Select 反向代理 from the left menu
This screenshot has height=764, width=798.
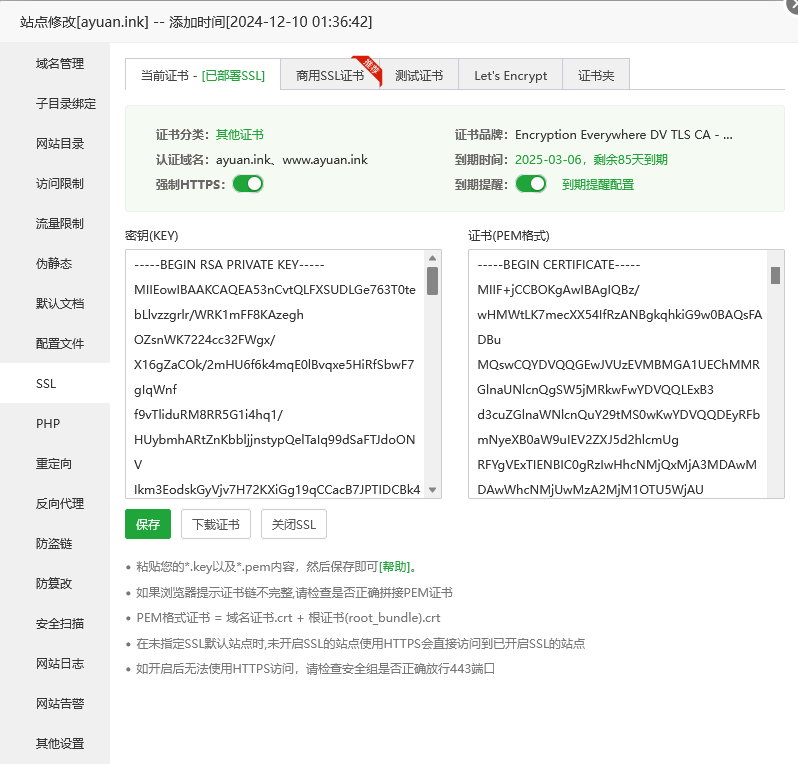60,504
